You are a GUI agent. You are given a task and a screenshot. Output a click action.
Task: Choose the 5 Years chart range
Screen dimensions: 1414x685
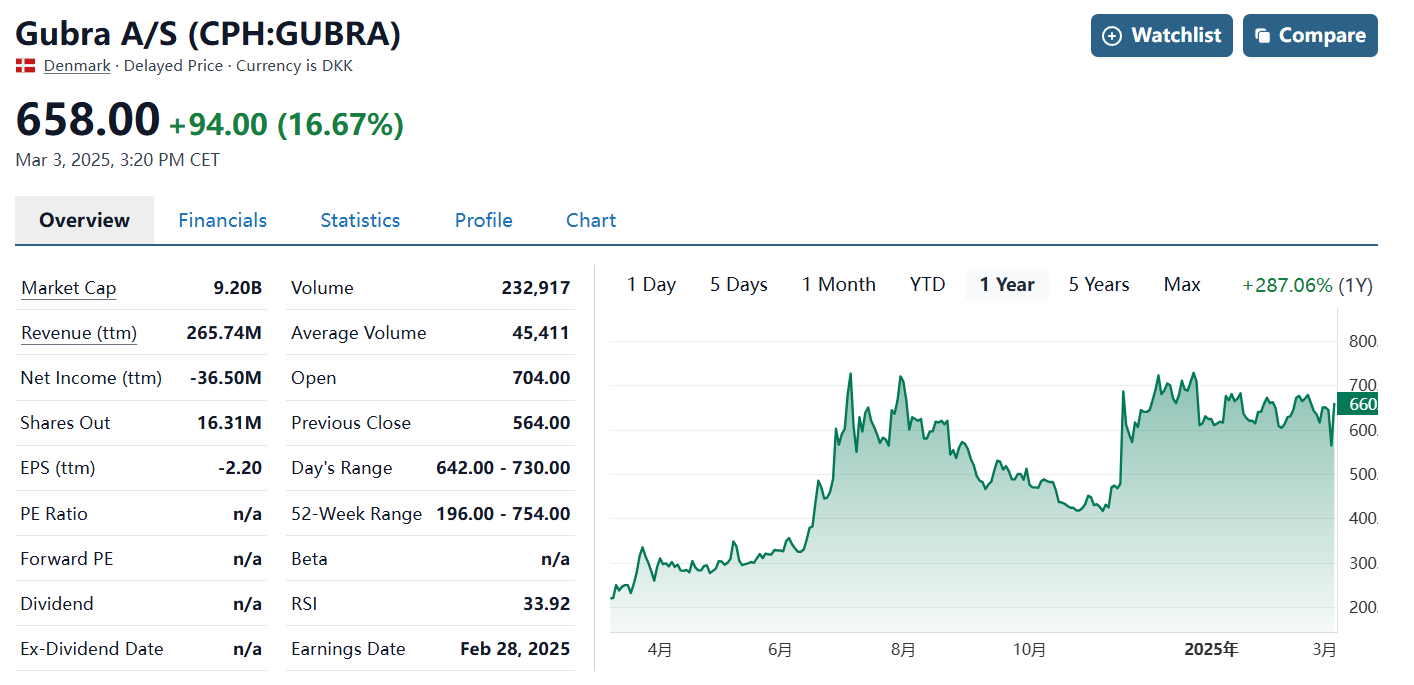tap(1098, 285)
